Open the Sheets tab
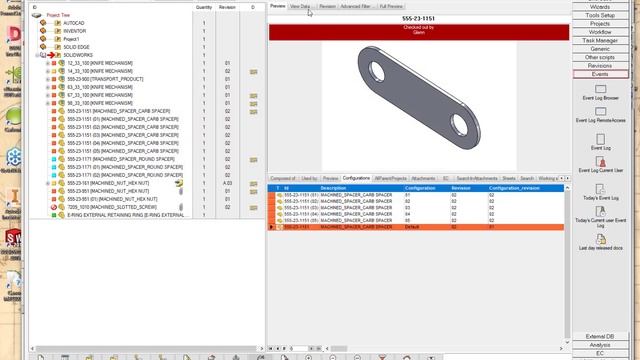 (509, 178)
